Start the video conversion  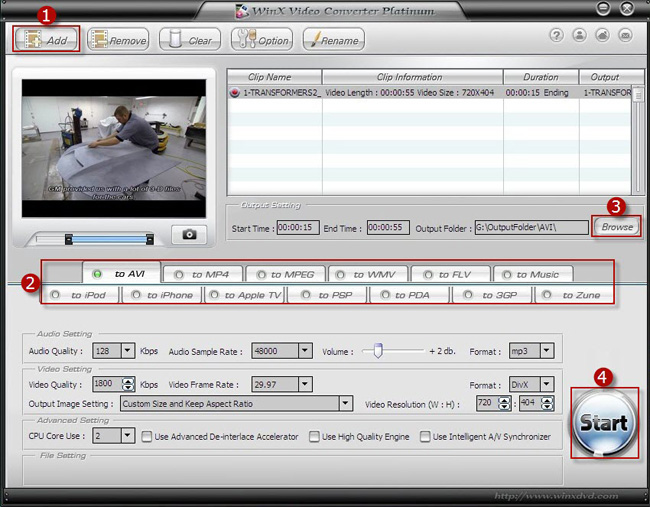coord(604,423)
